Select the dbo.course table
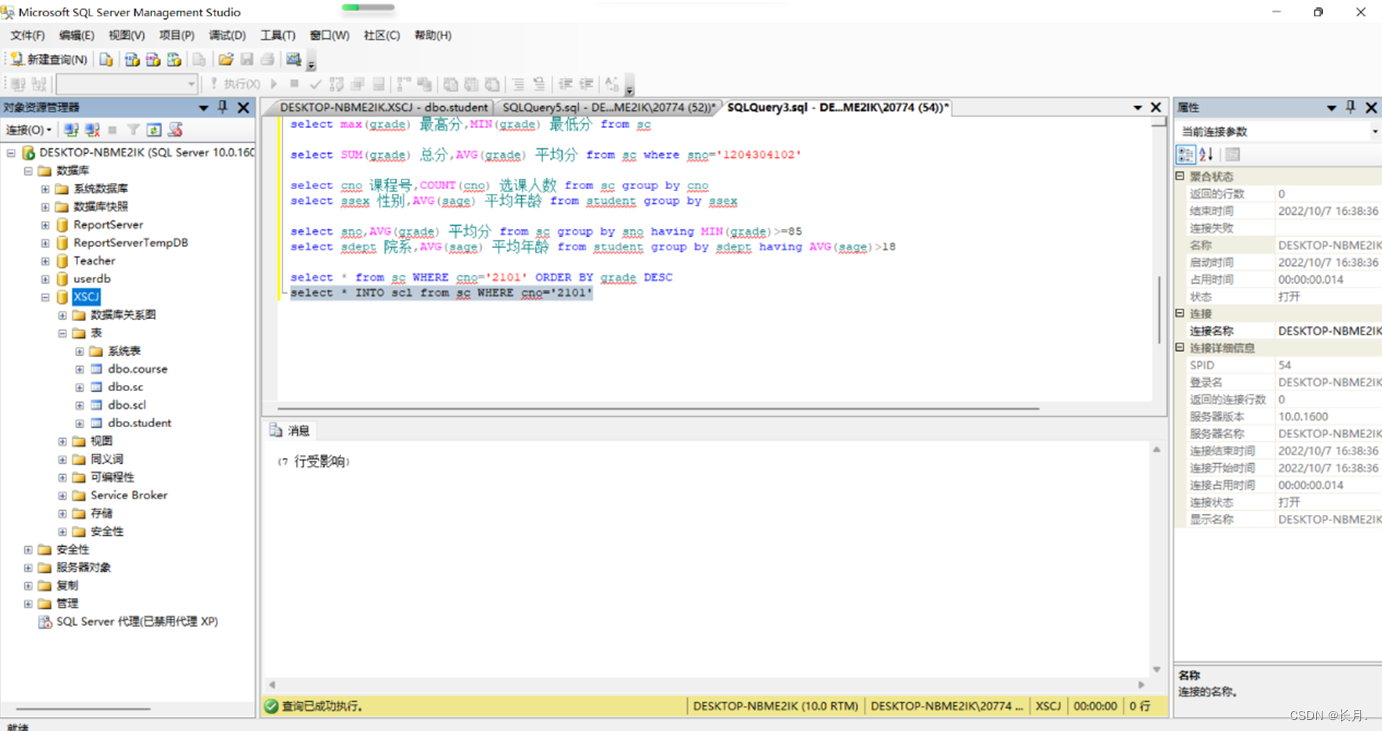This screenshot has height=731, width=1382. 137,369
